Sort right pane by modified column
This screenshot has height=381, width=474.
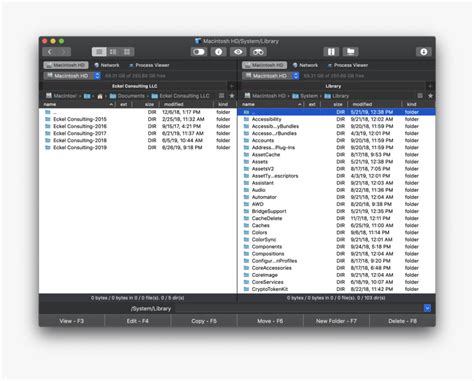[x=375, y=104]
